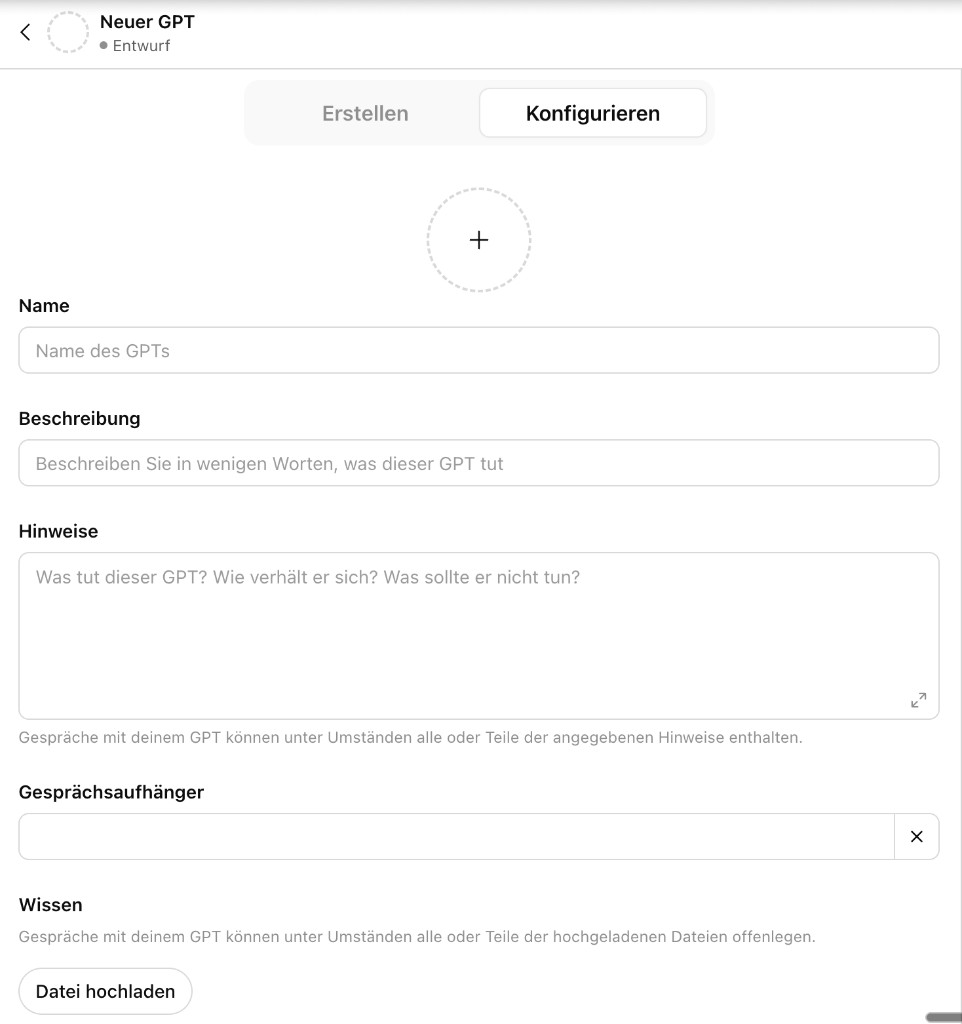Expand the Hinweise textarea with the resize icon
The width and height of the screenshot is (962, 1024).
[x=918, y=700]
